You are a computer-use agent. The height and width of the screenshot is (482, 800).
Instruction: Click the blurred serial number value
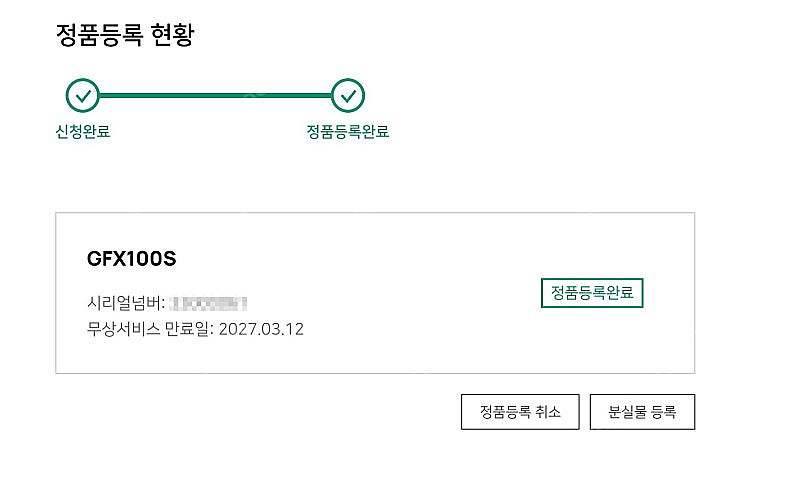point(208,303)
